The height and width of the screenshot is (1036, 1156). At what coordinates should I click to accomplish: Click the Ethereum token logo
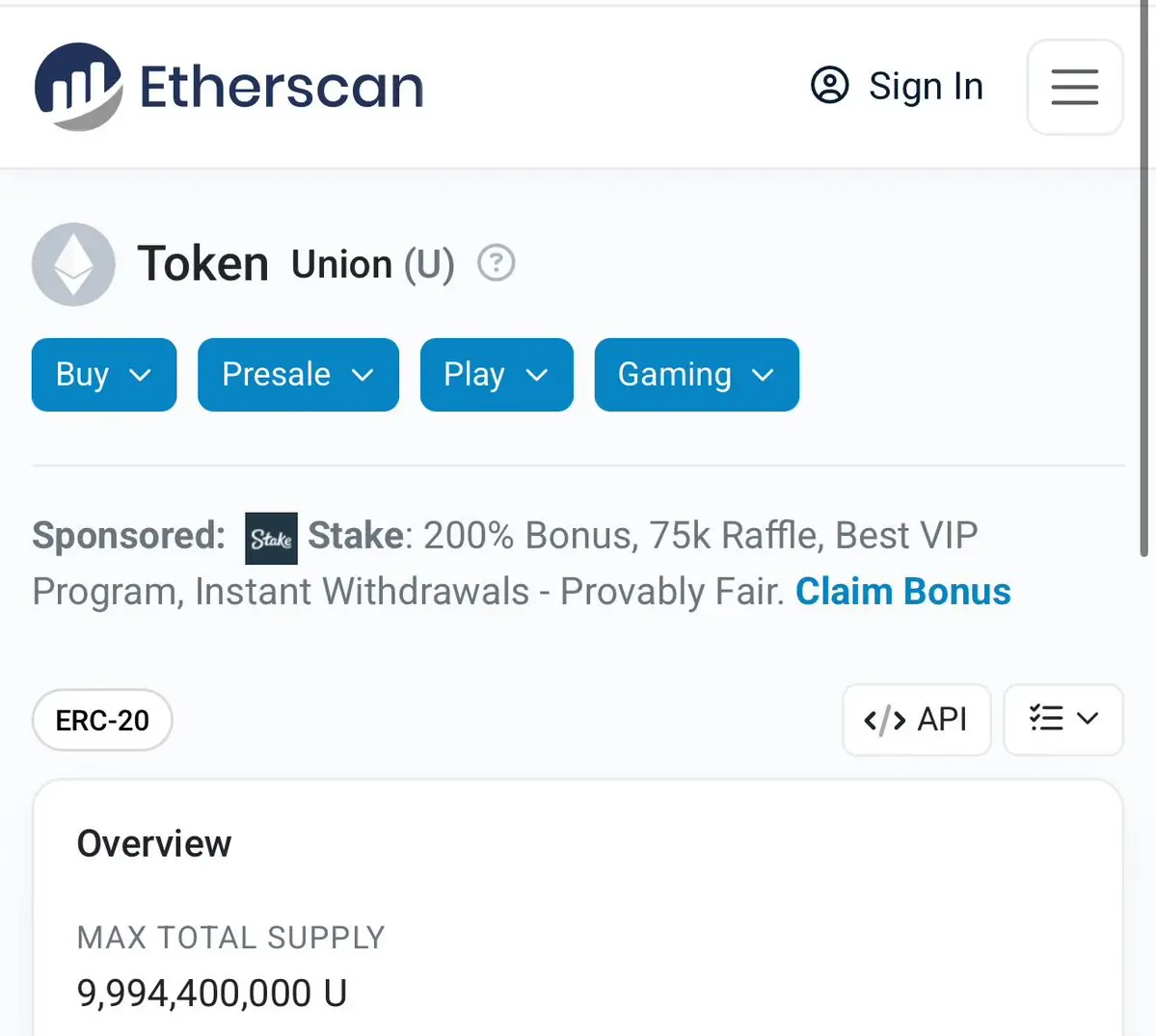73,264
